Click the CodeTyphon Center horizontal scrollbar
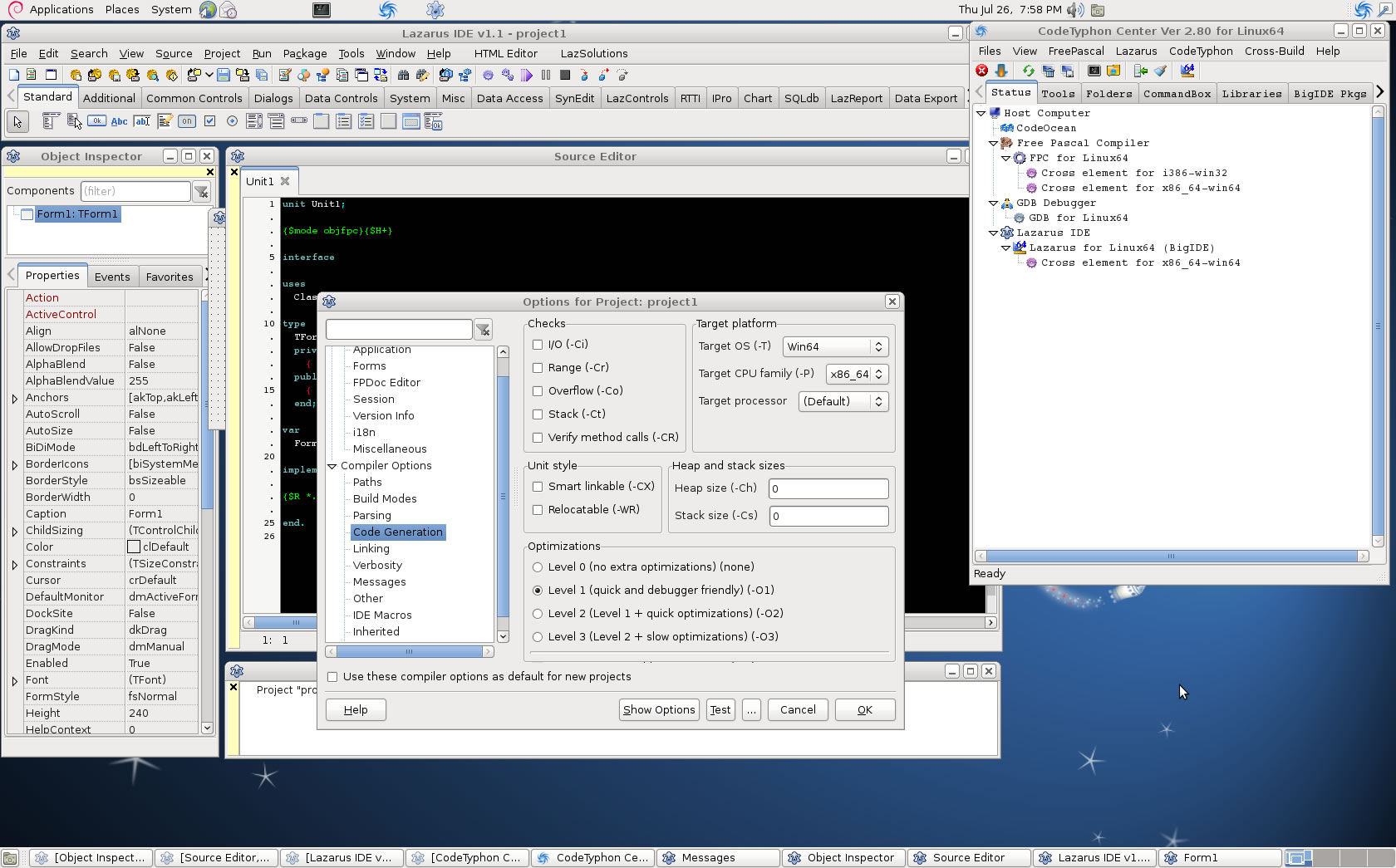 (1171, 556)
